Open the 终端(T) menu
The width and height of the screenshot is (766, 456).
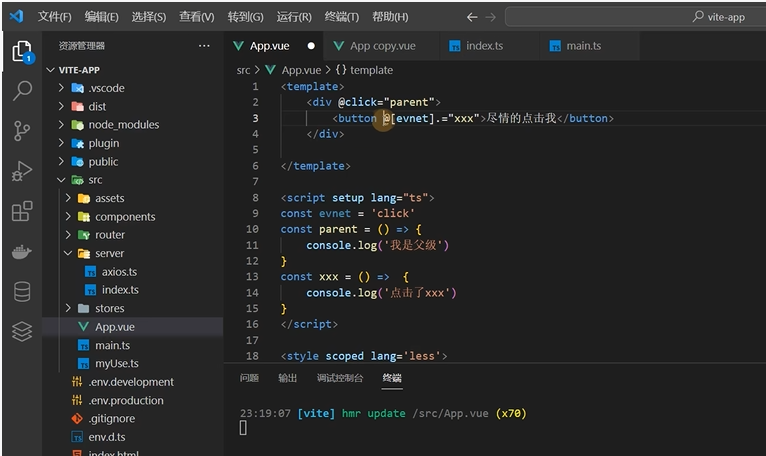[x=341, y=17]
